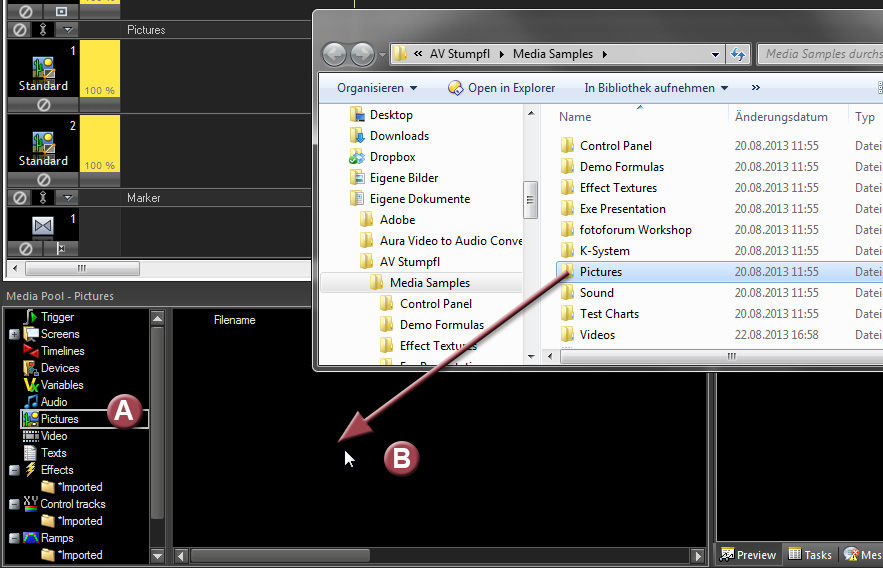
Task: Open the address bar history dropdown
Action: coord(715,55)
